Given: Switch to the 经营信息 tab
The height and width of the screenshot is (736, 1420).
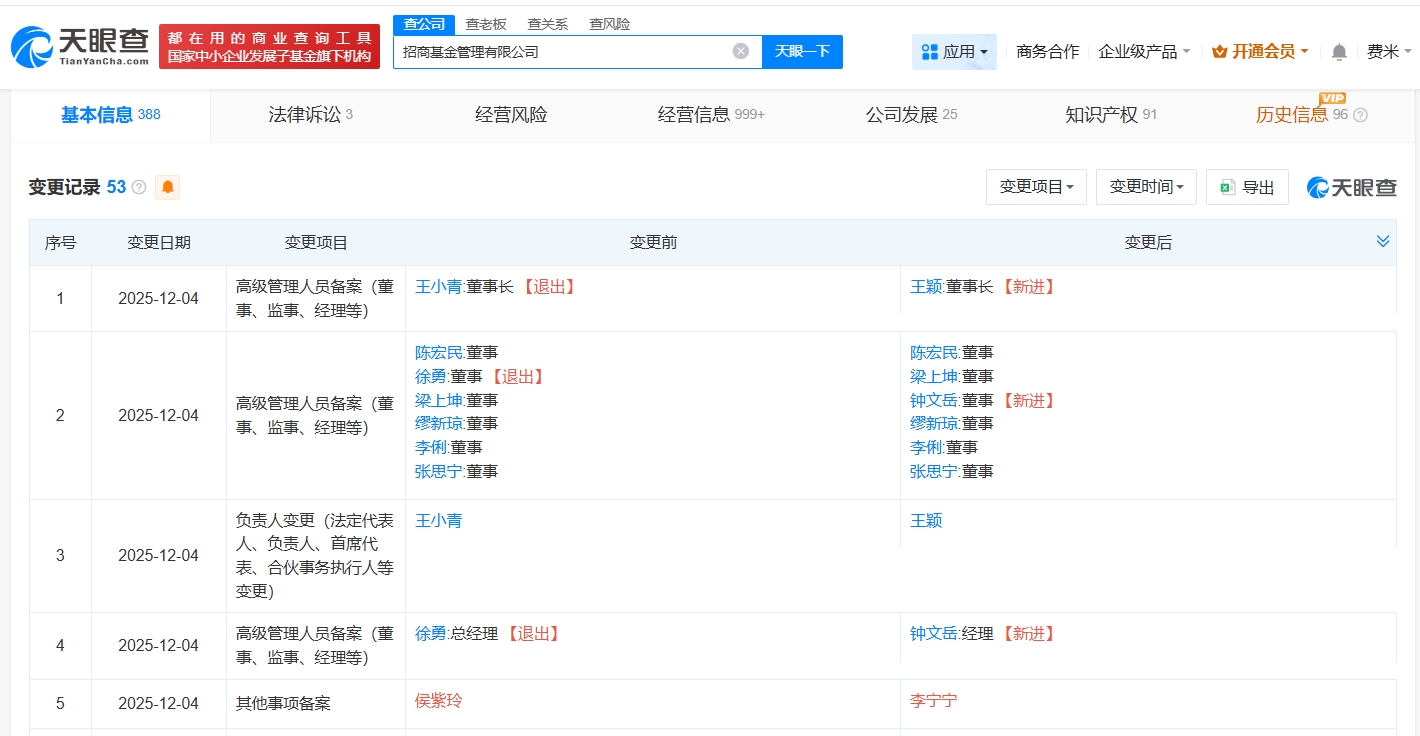Looking at the screenshot, I should (x=711, y=115).
